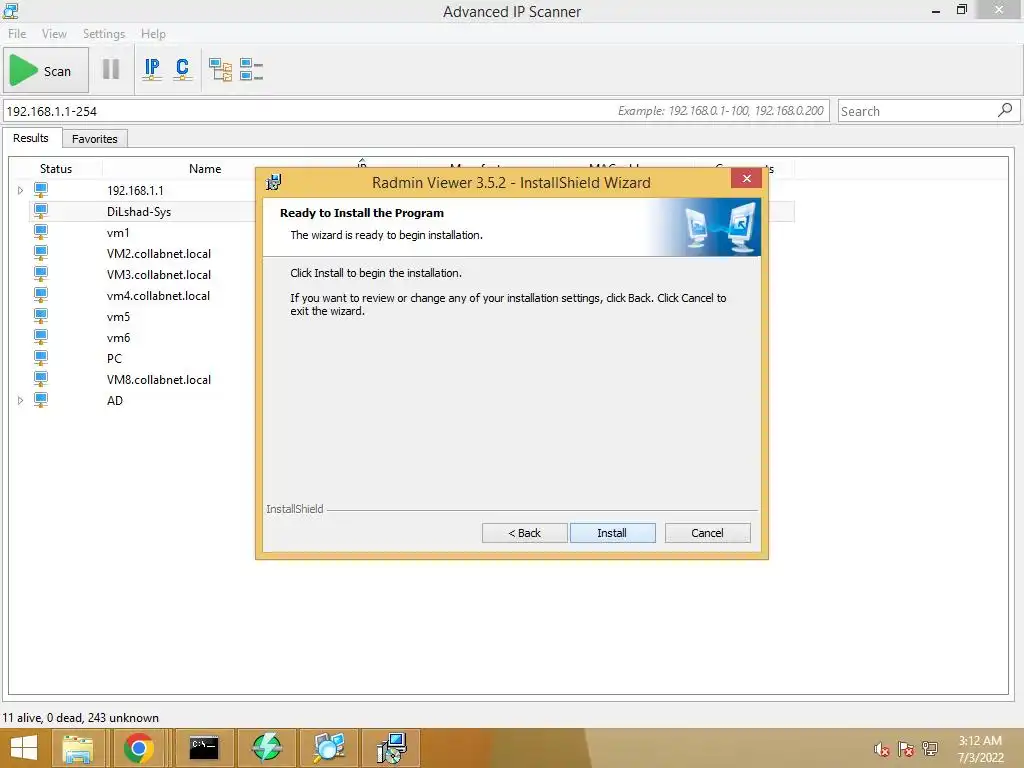Click the IP range input field
1024x768 pixels.
pos(415,111)
